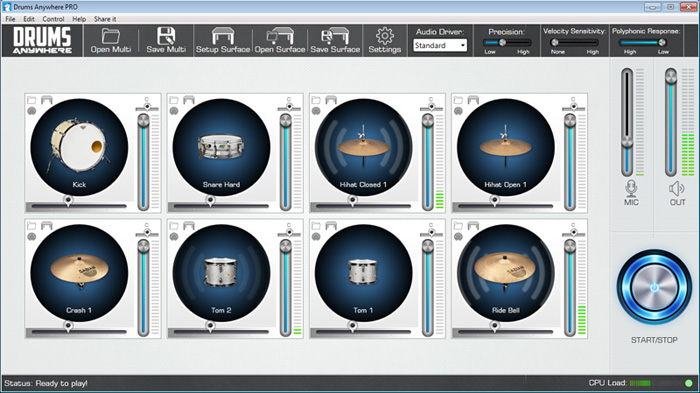Click the OUT volume slider knob
Viewport: 700px width, 393px height.
(x=671, y=77)
